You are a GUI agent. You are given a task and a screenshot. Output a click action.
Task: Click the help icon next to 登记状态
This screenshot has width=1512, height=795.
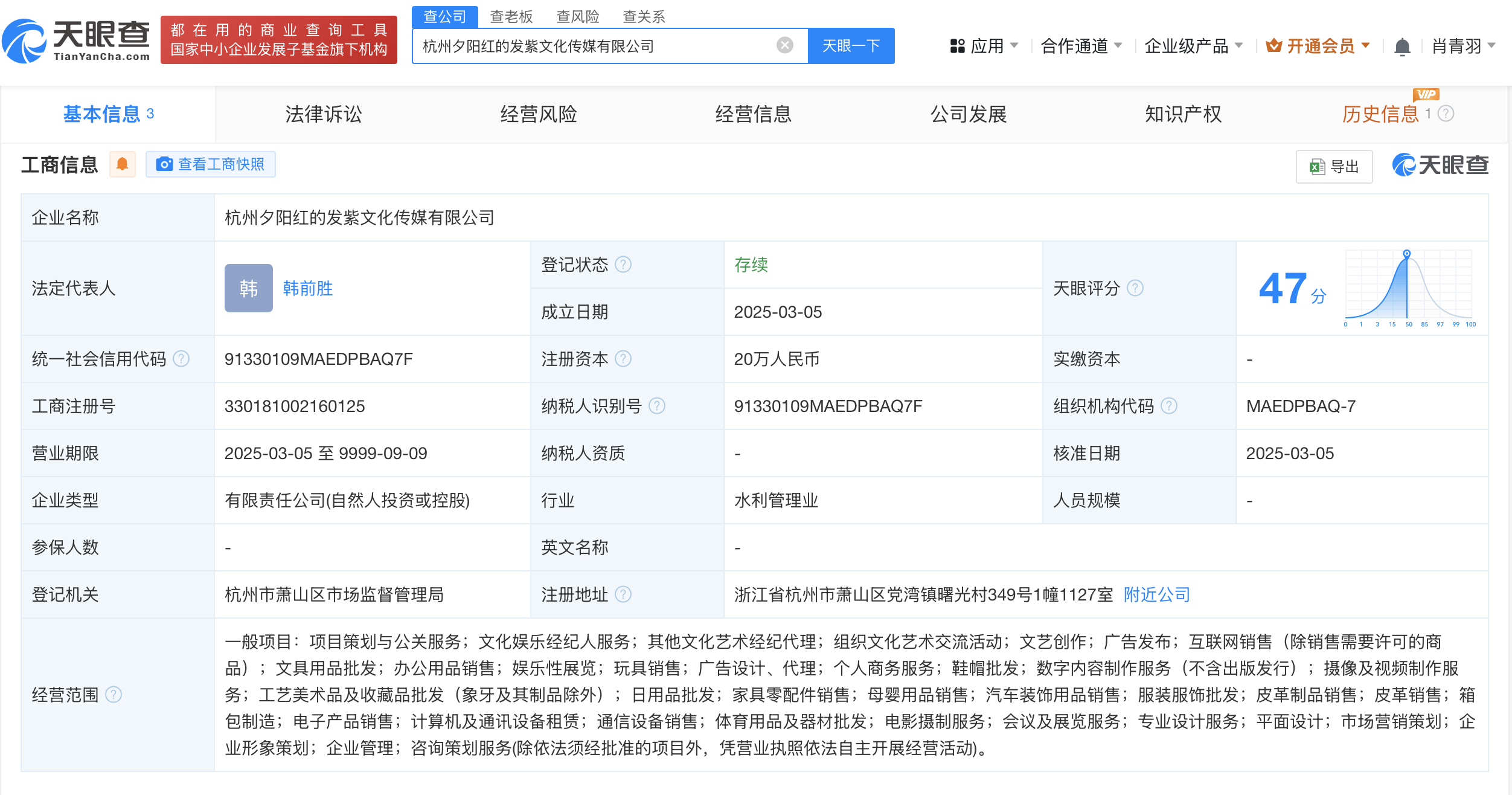point(623,265)
